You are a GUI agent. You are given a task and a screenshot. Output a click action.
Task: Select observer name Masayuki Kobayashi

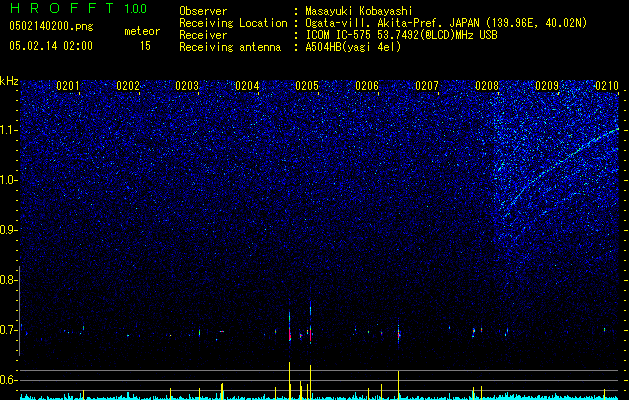359,11
